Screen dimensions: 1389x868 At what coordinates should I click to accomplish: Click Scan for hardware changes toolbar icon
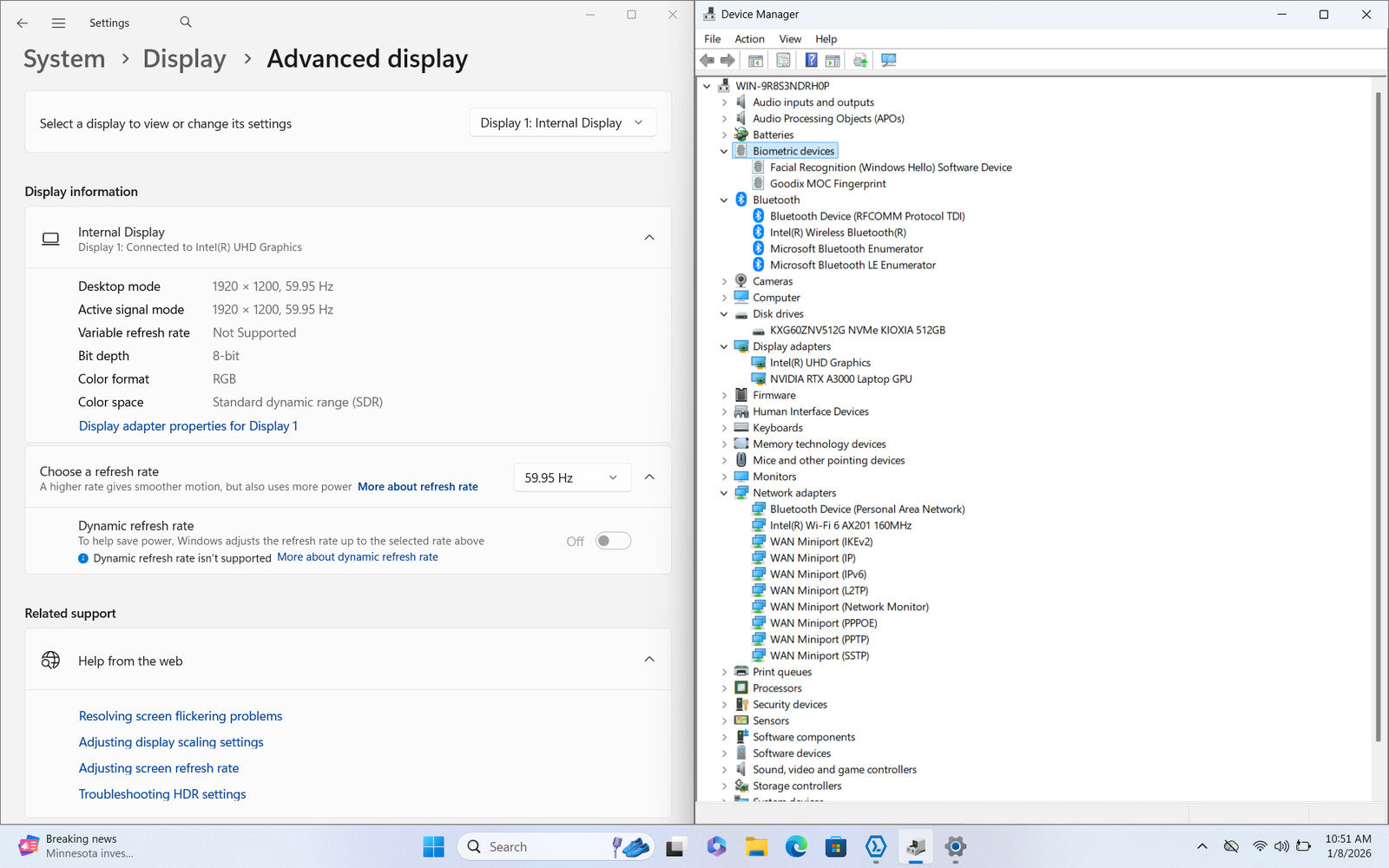[x=888, y=60]
